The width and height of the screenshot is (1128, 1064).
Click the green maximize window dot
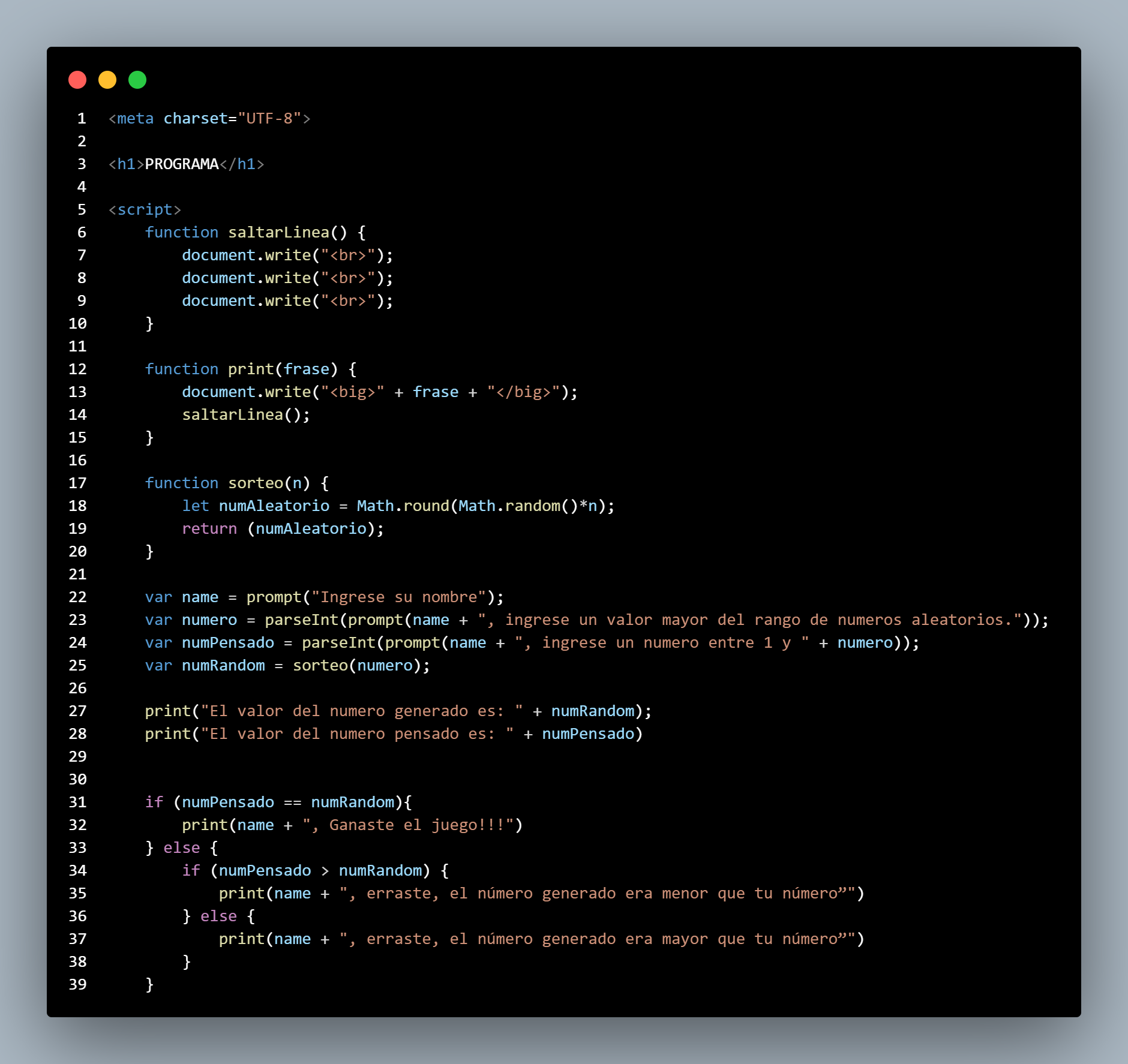(137, 80)
